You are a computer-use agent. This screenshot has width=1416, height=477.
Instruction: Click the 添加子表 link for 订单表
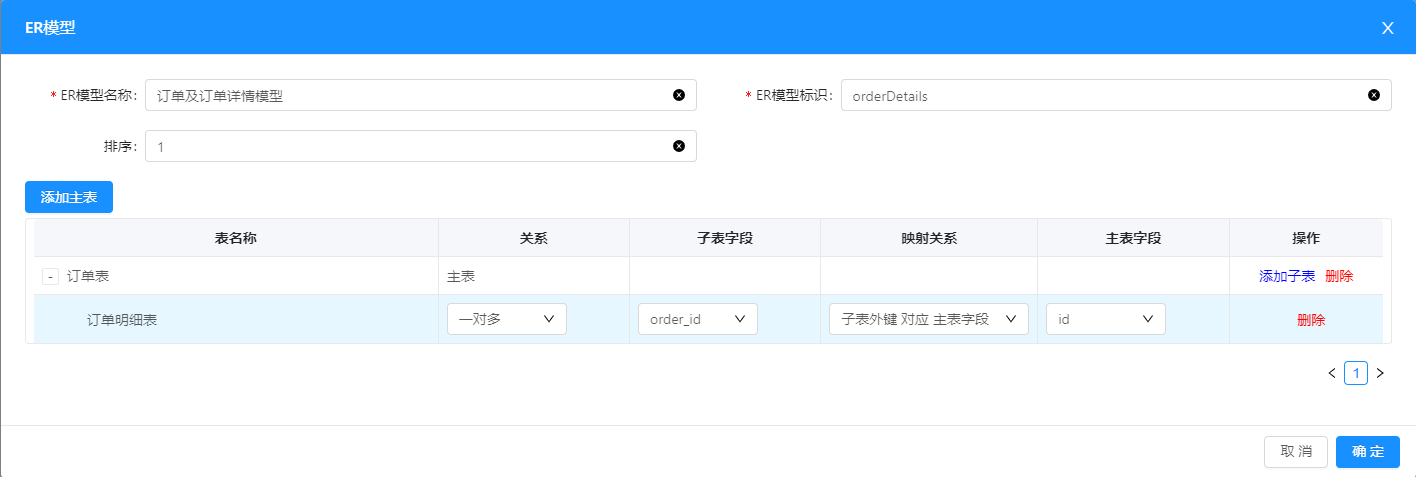coord(1286,276)
